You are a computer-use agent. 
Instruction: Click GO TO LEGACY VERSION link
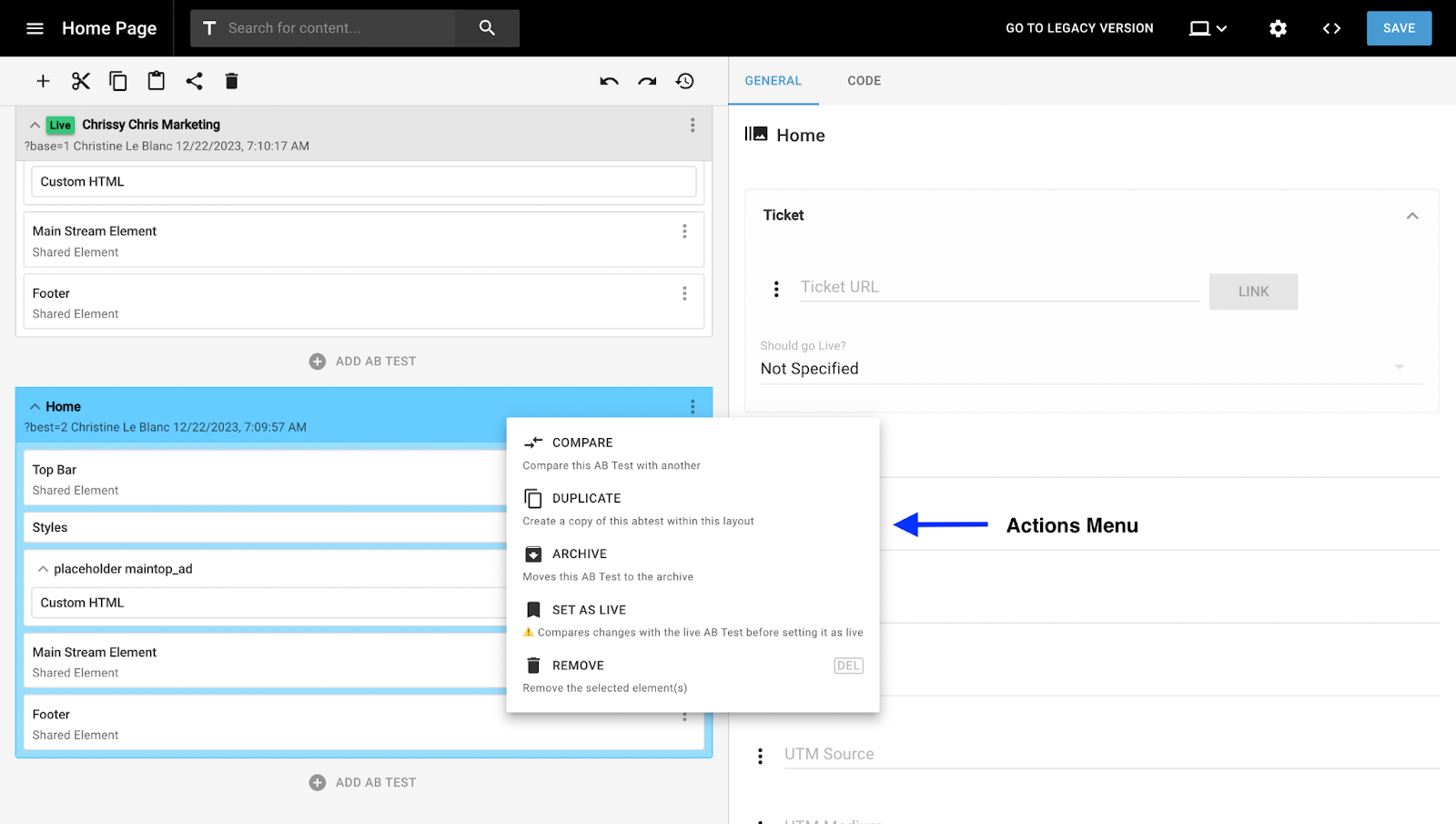(x=1079, y=28)
